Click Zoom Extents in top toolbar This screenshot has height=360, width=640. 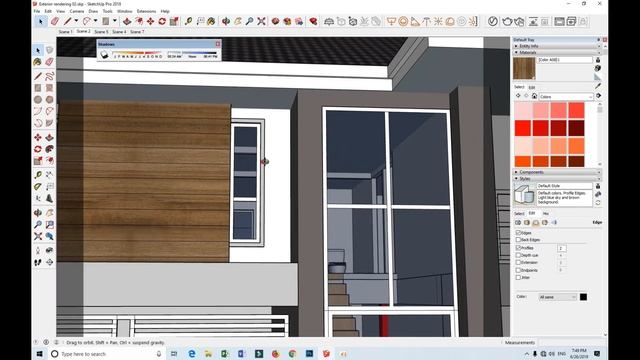point(261,21)
